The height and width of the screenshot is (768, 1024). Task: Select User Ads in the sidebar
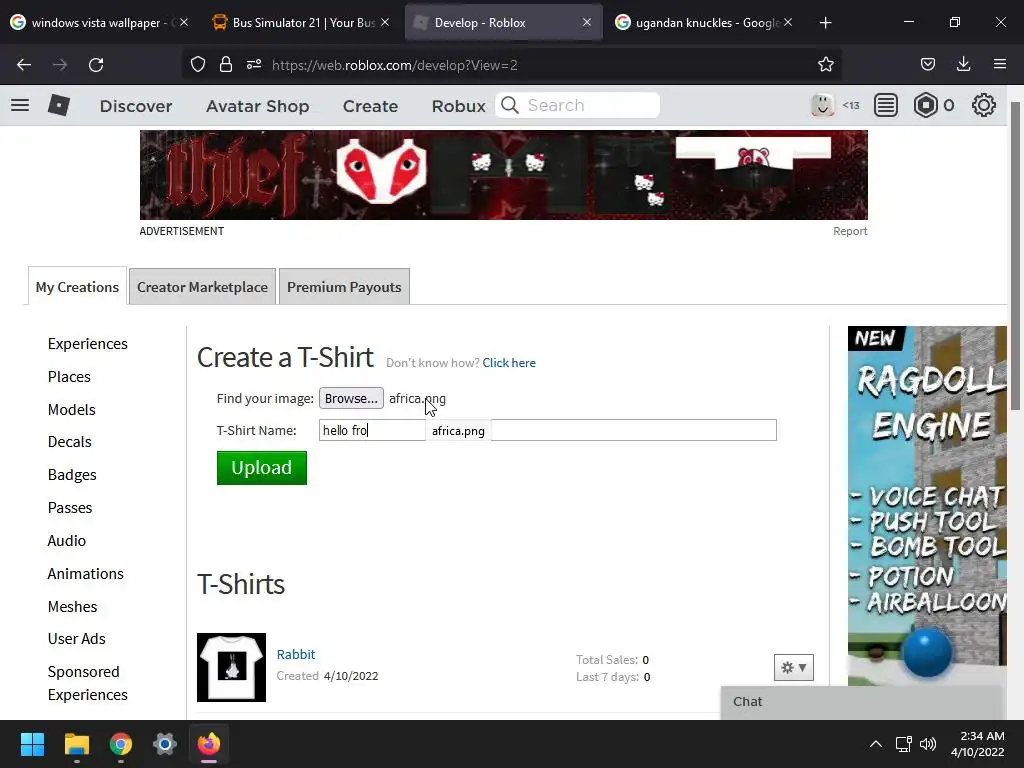click(x=76, y=639)
